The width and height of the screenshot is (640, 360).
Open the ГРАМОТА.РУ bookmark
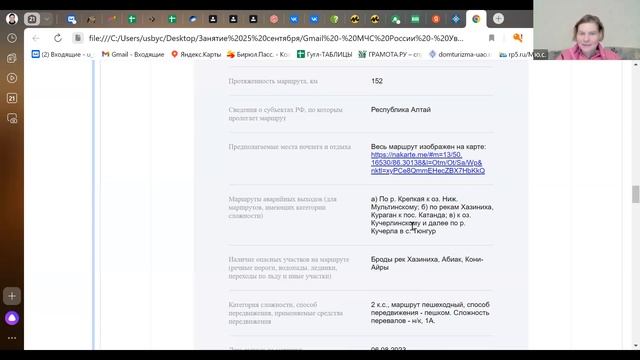point(389,54)
